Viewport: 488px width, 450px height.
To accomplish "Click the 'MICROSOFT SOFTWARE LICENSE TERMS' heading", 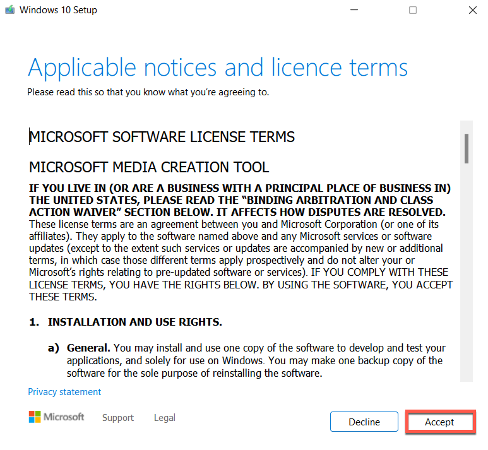I will click(162, 137).
